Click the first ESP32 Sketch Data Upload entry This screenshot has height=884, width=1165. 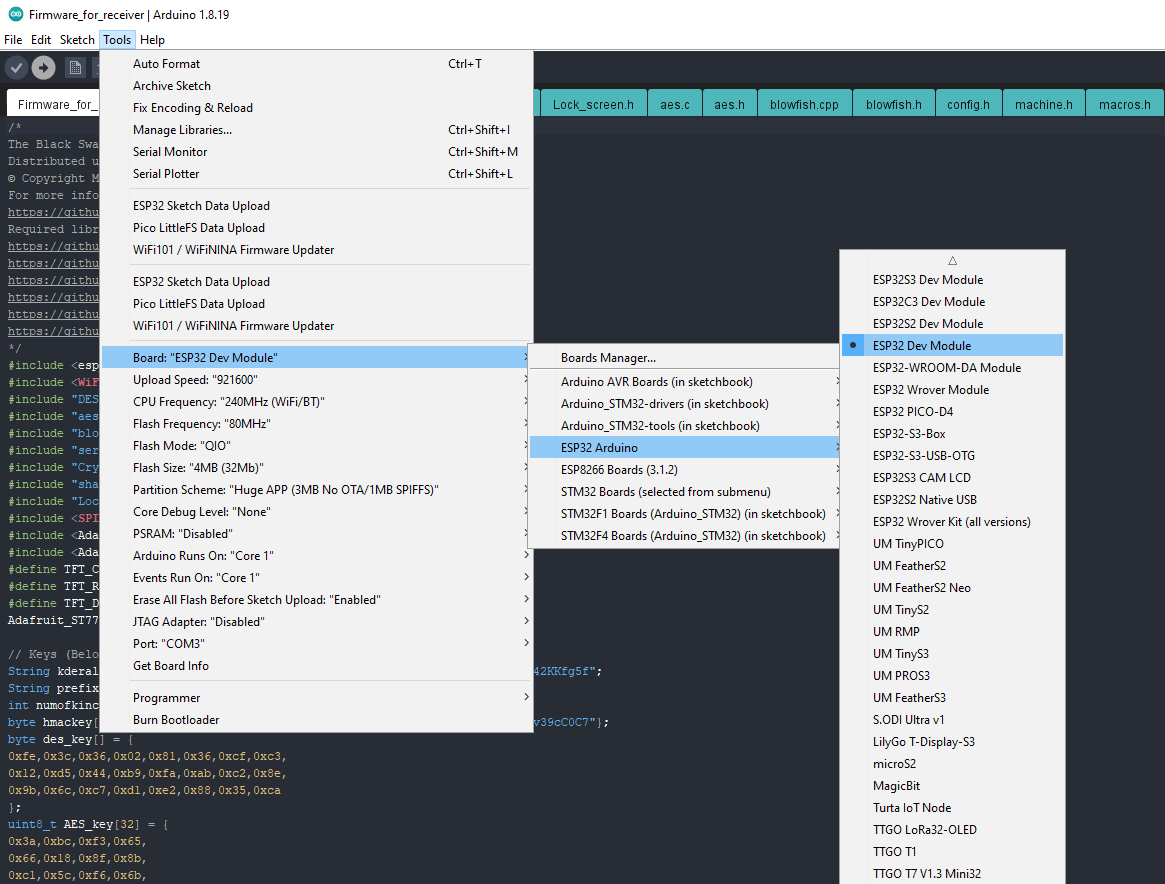click(x=317, y=206)
